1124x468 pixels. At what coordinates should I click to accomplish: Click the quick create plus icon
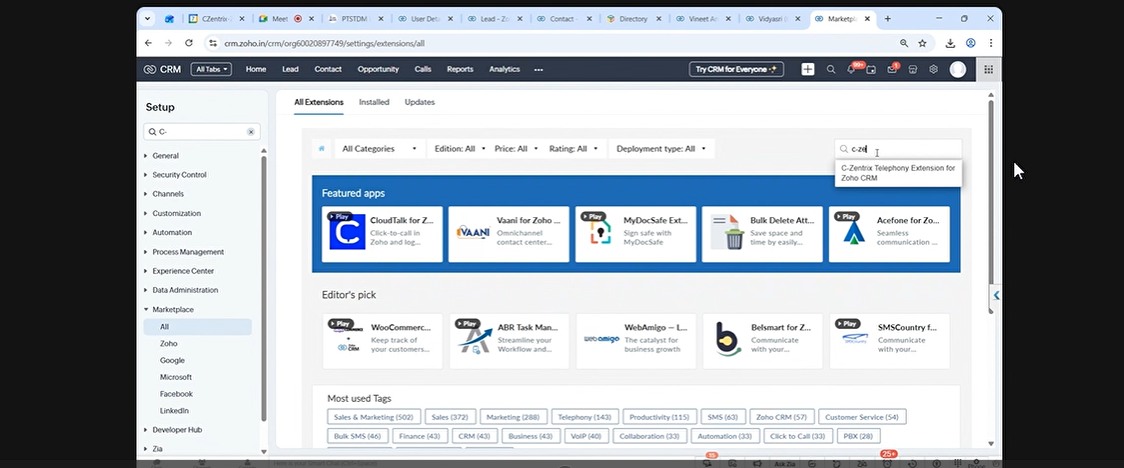[807, 69]
